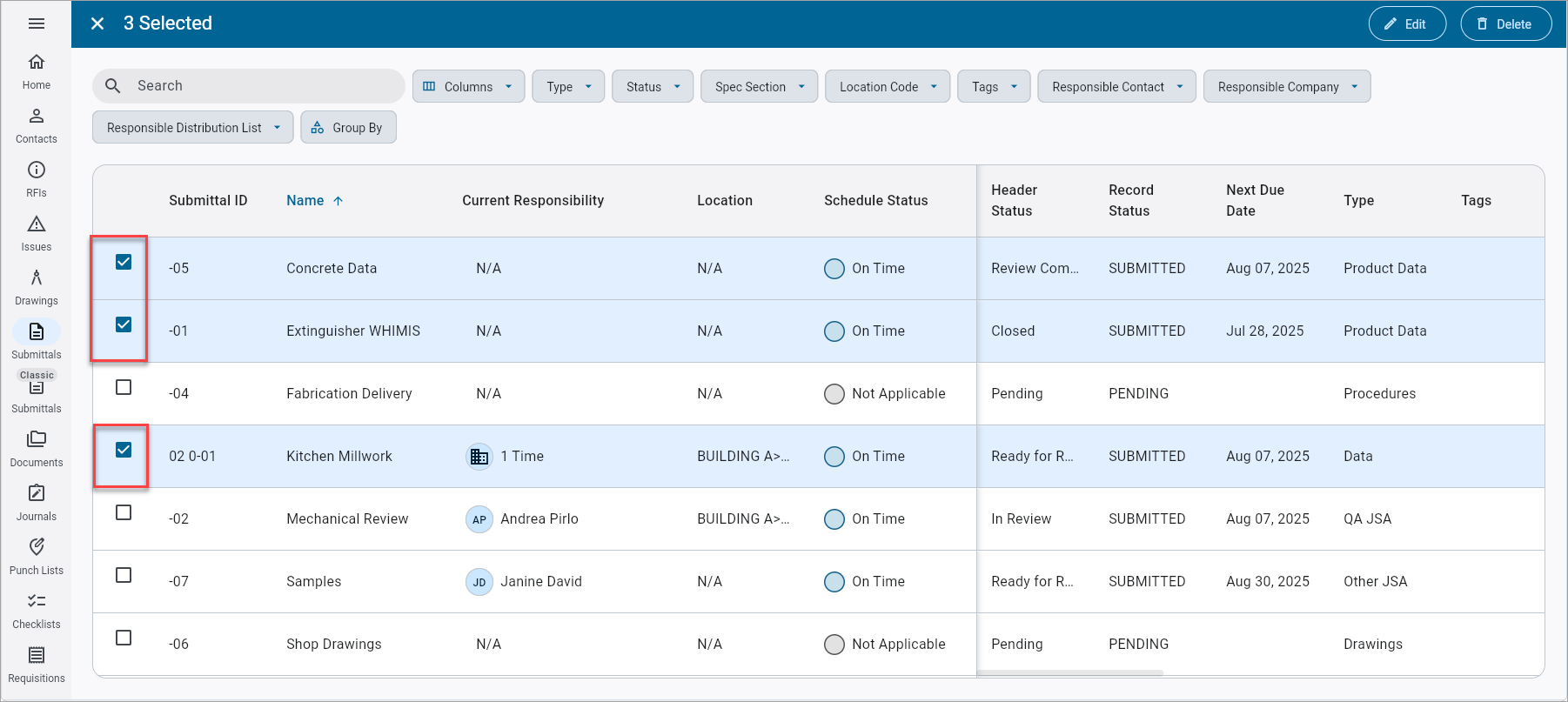Open the Tags filter dropdown
This screenshot has height=702, width=1568.
[994, 86]
